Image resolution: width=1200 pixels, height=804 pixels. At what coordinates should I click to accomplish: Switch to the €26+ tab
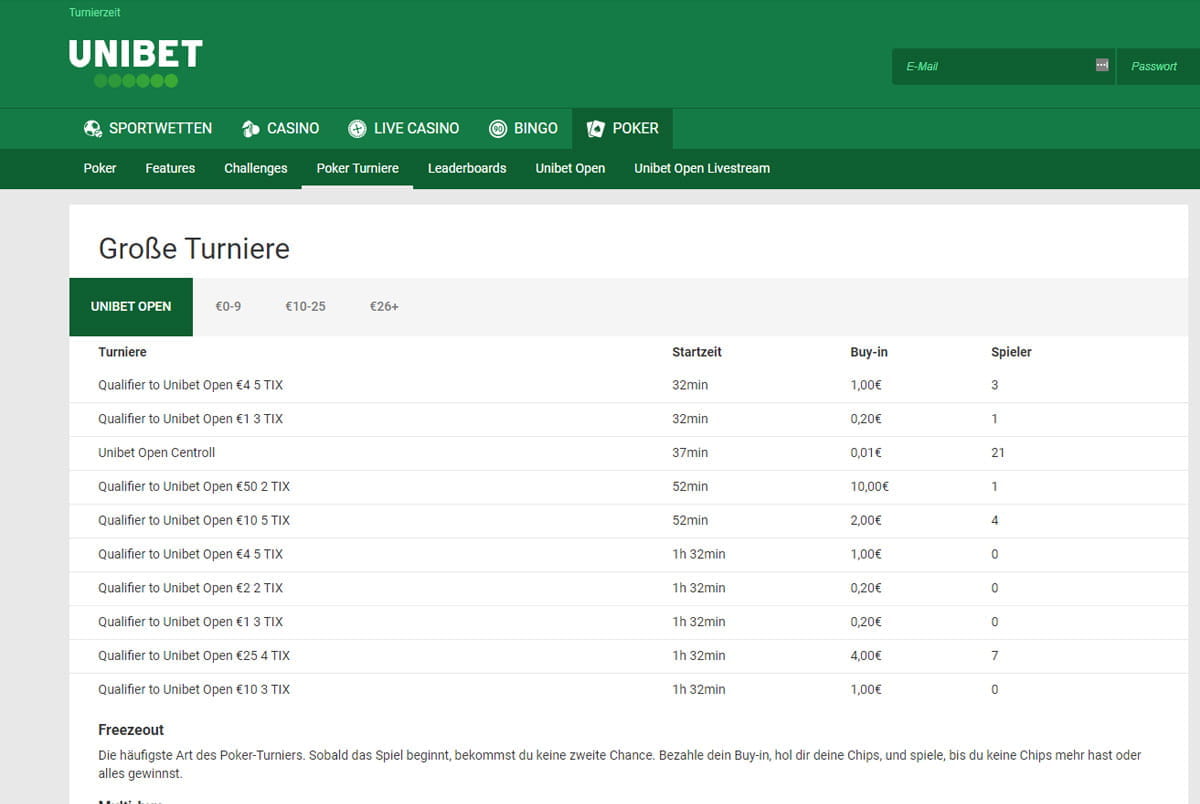(384, 307)
